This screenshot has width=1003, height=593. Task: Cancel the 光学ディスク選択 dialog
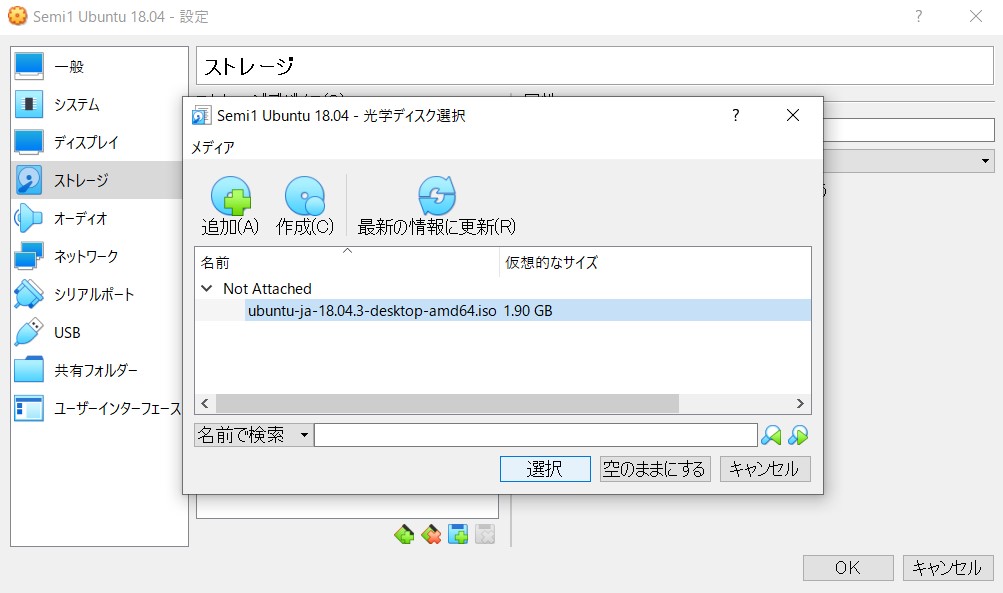point(765,469)
